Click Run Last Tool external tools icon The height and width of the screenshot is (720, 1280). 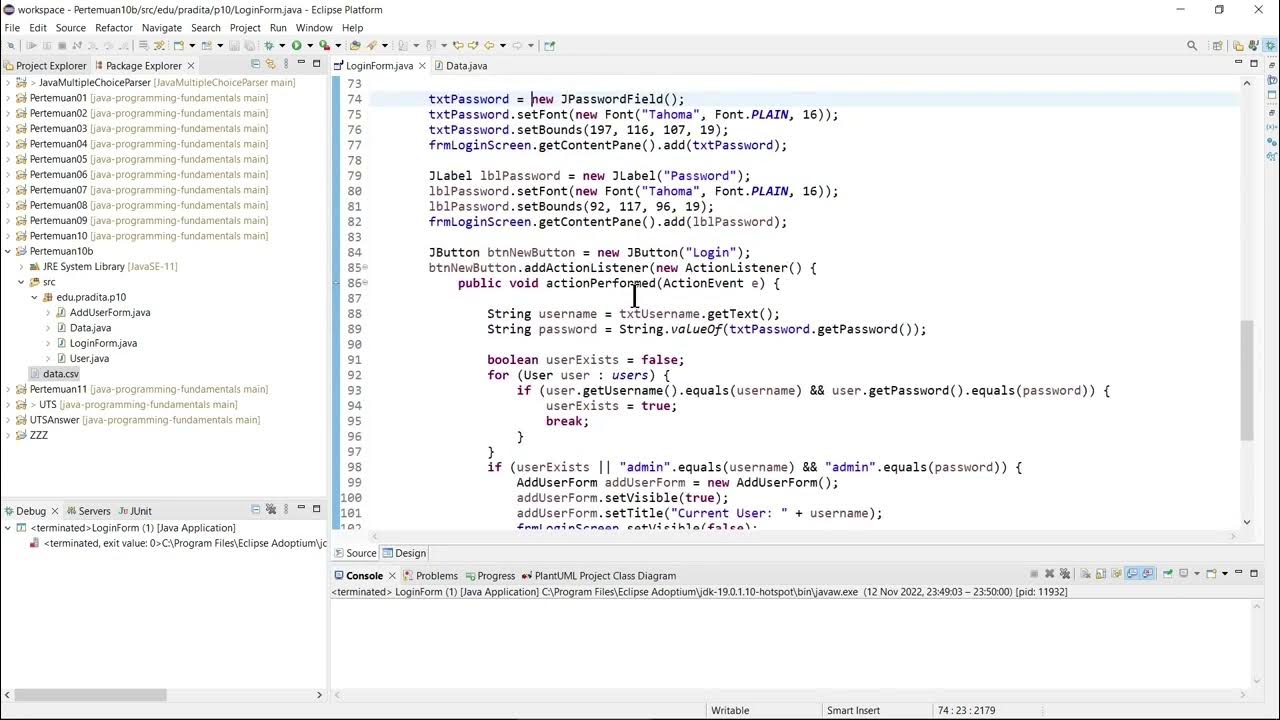[x=324, y=45]
